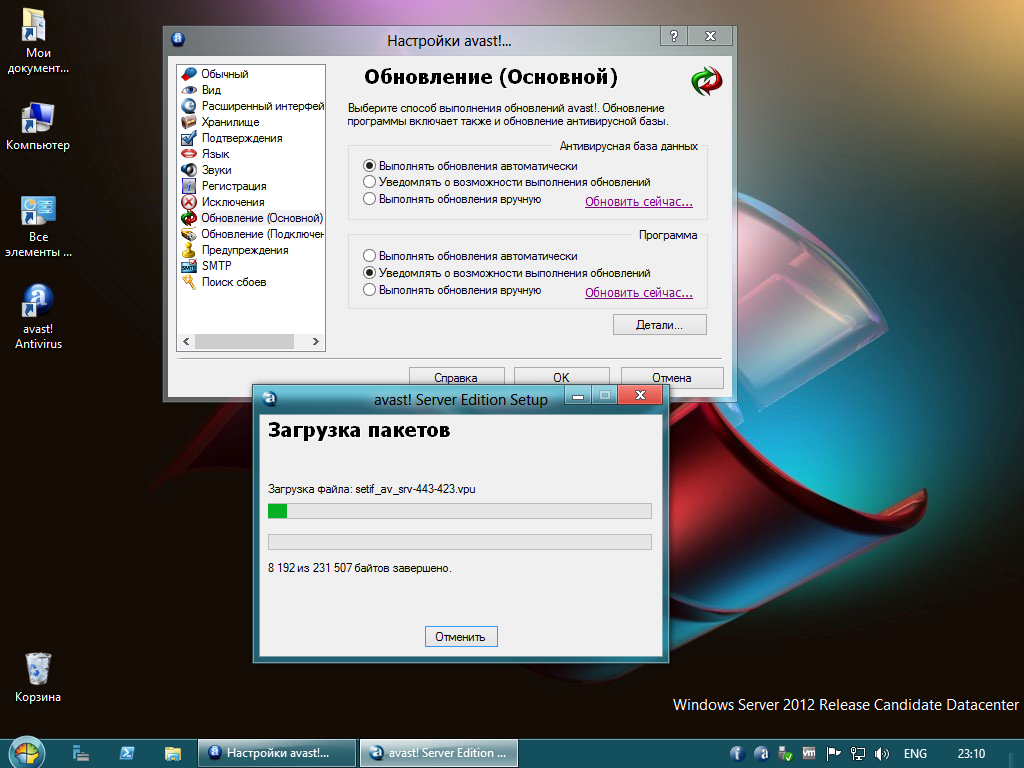
Task: Switch to avast! Server Edition taskbar window
Action: [439, 753]
